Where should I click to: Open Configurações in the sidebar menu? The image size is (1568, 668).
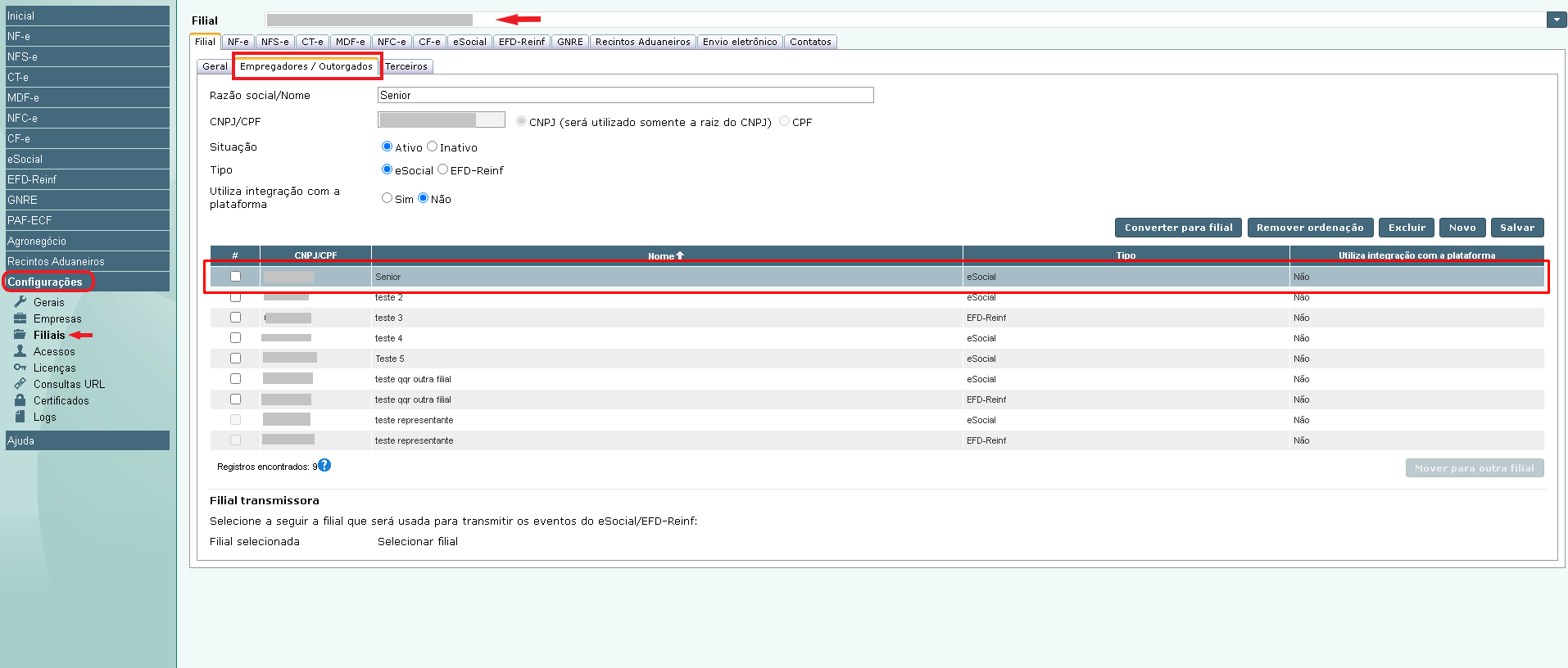coord(88,282)
